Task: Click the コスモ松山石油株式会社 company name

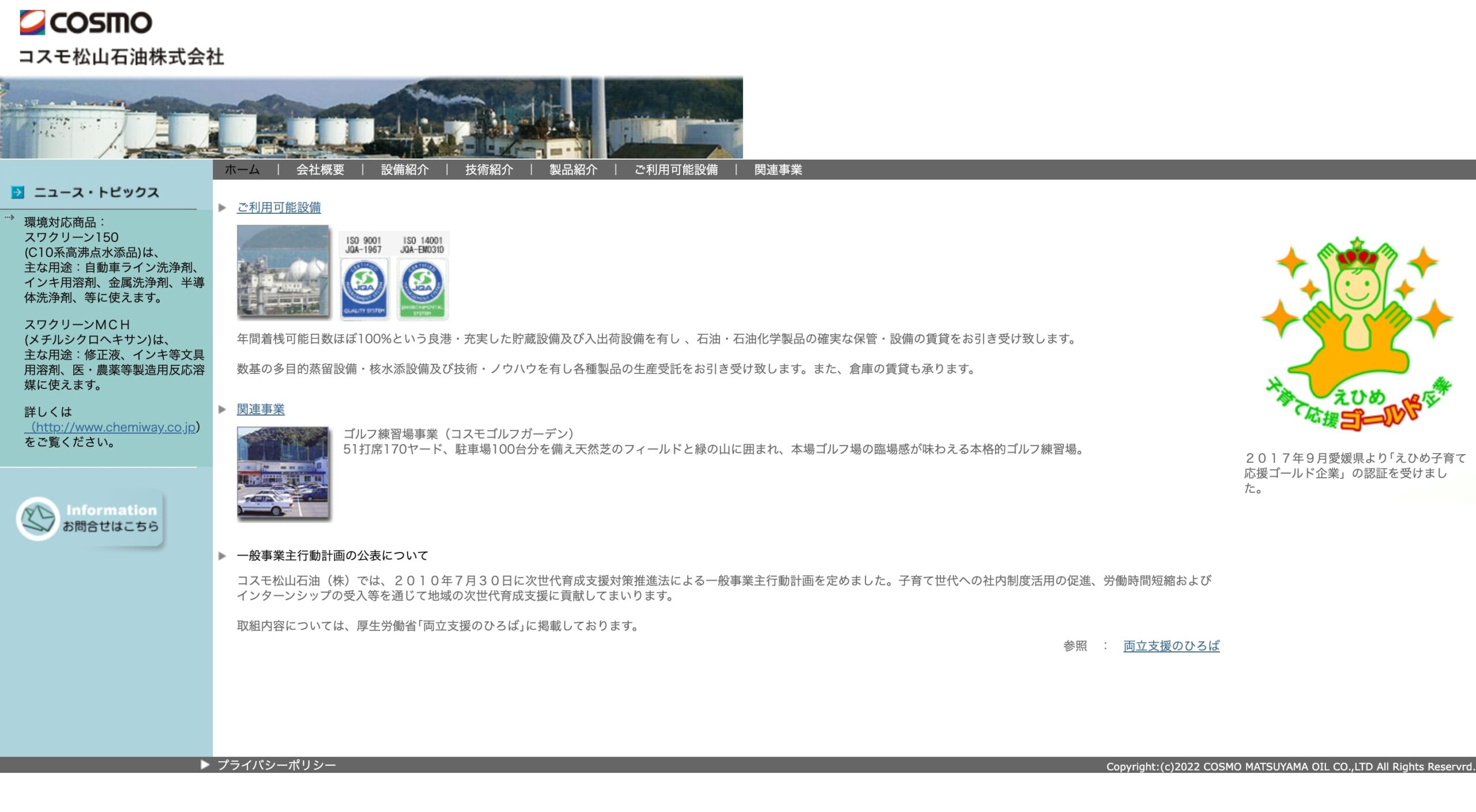Action: pos(121,56)
